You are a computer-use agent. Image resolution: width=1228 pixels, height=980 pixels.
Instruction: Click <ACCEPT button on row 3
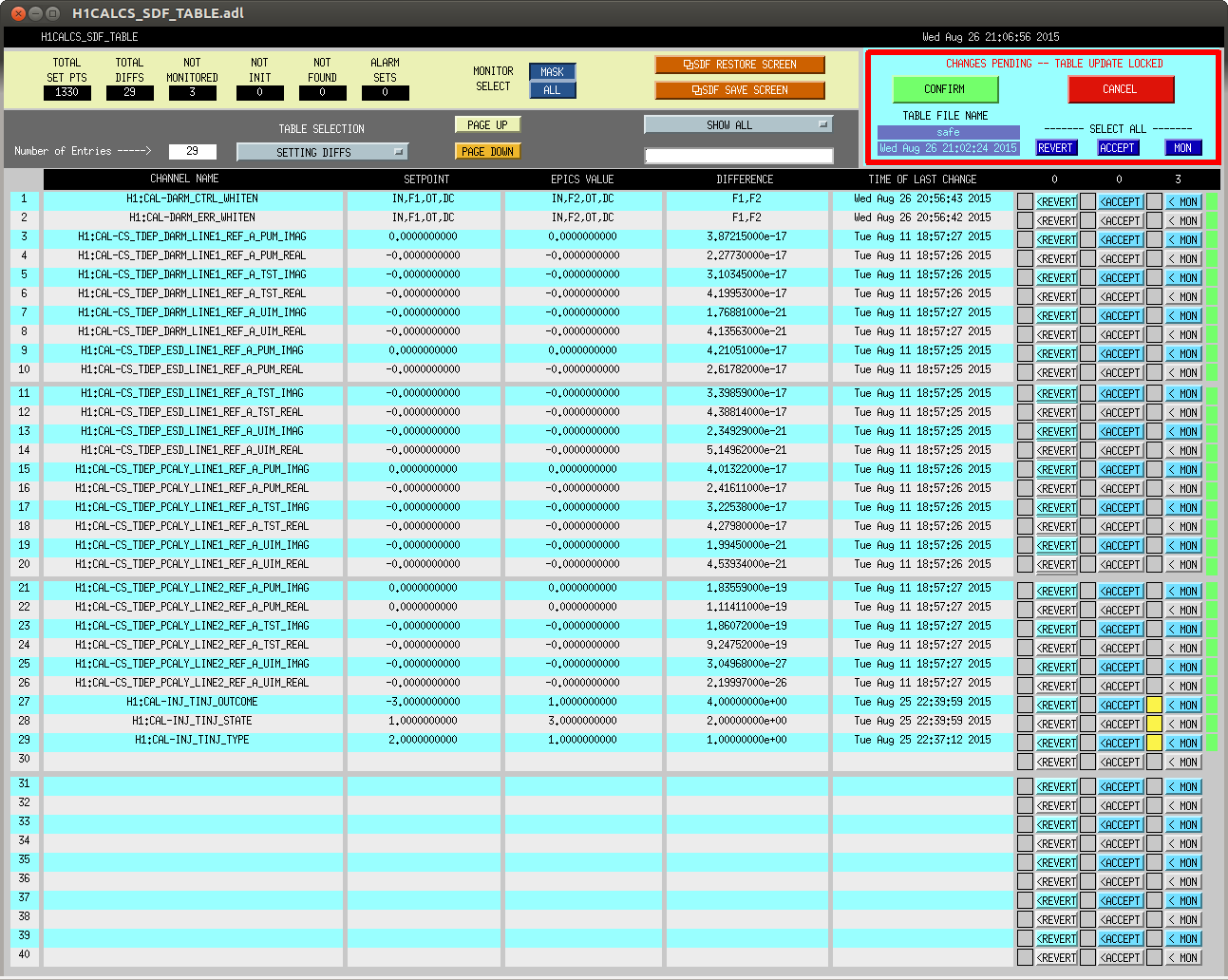click(1121, 240)
